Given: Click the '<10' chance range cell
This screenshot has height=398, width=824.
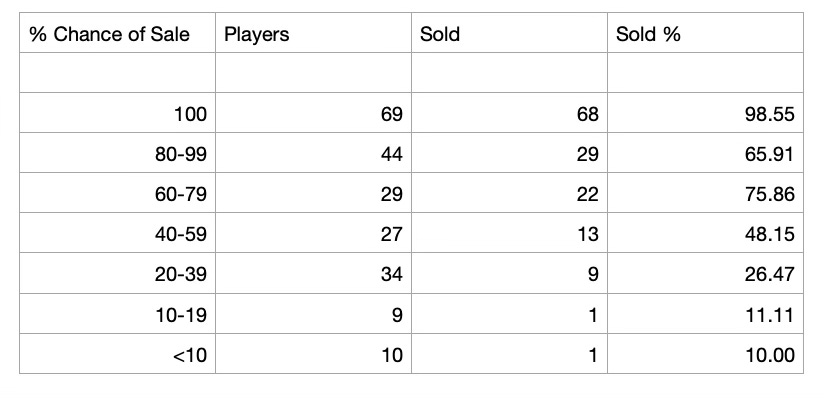Looking at the screenshot, I should click(x=117, y=354).
